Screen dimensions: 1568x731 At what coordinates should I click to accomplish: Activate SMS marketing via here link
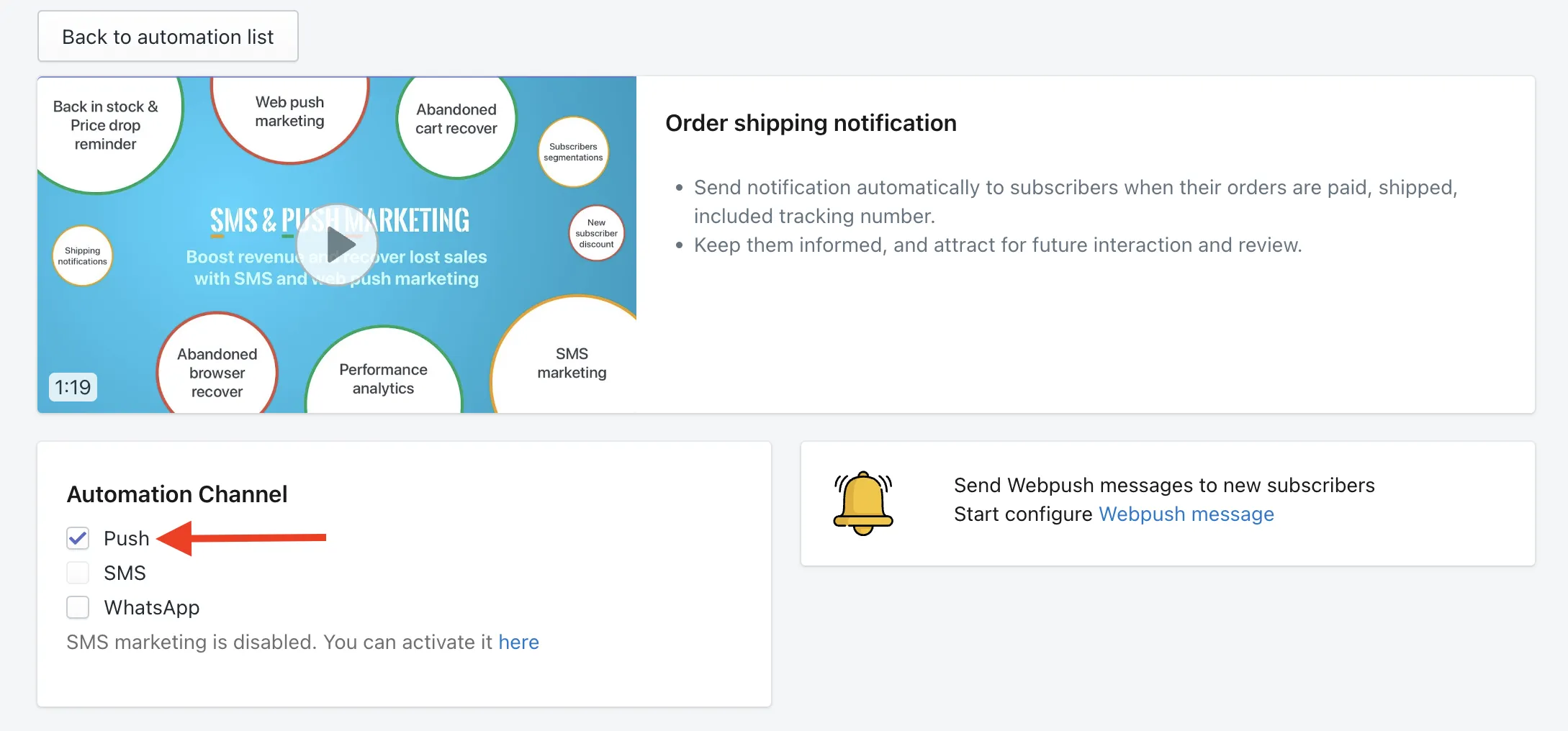518,642
